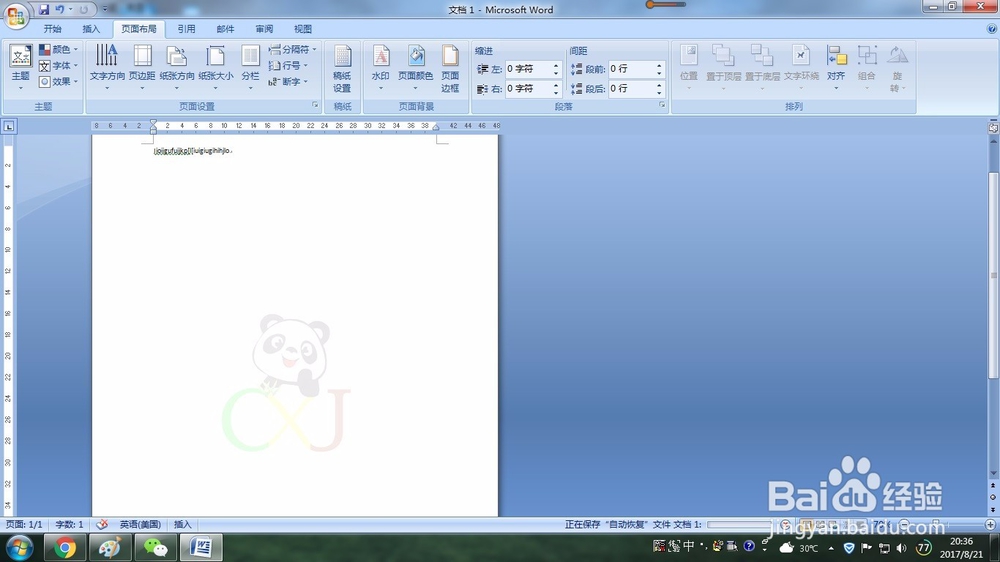The image size is (1000, 562).
Task: Click Send to Back (置于底层)
Action: pos(762,66)
